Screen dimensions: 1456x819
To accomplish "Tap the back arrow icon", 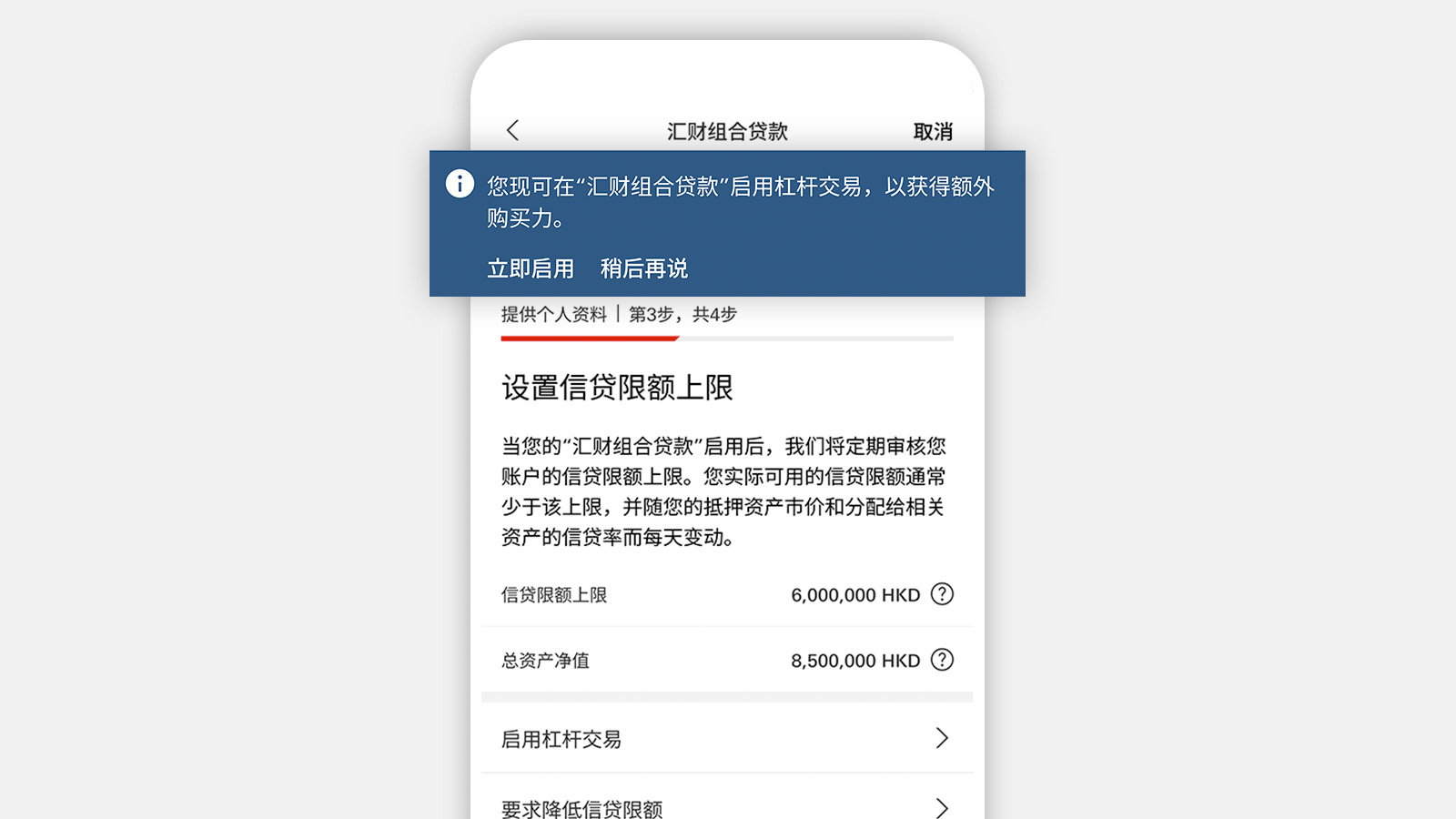I will (x=512, y=130).
